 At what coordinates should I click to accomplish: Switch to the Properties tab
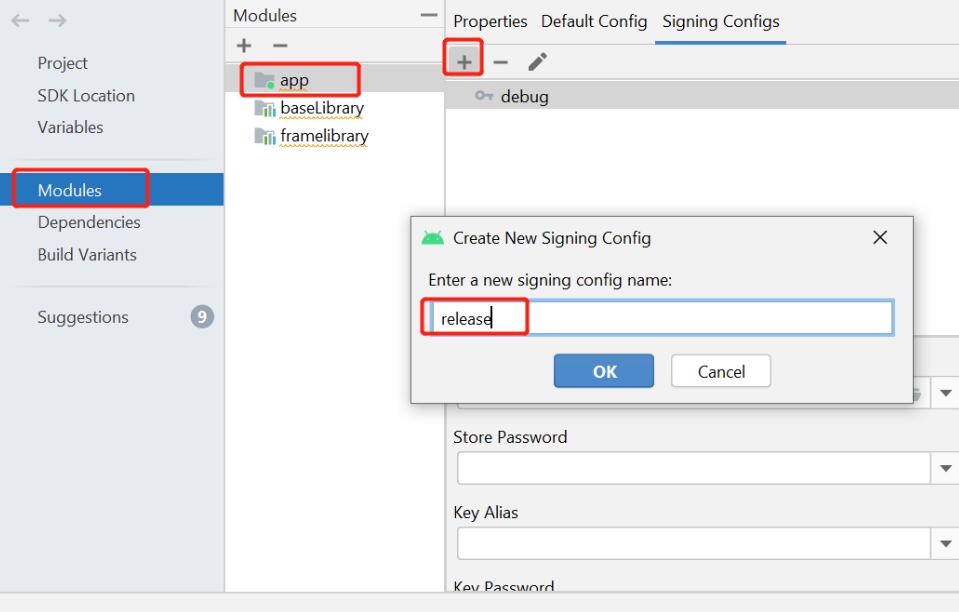[x=490, y=21]
